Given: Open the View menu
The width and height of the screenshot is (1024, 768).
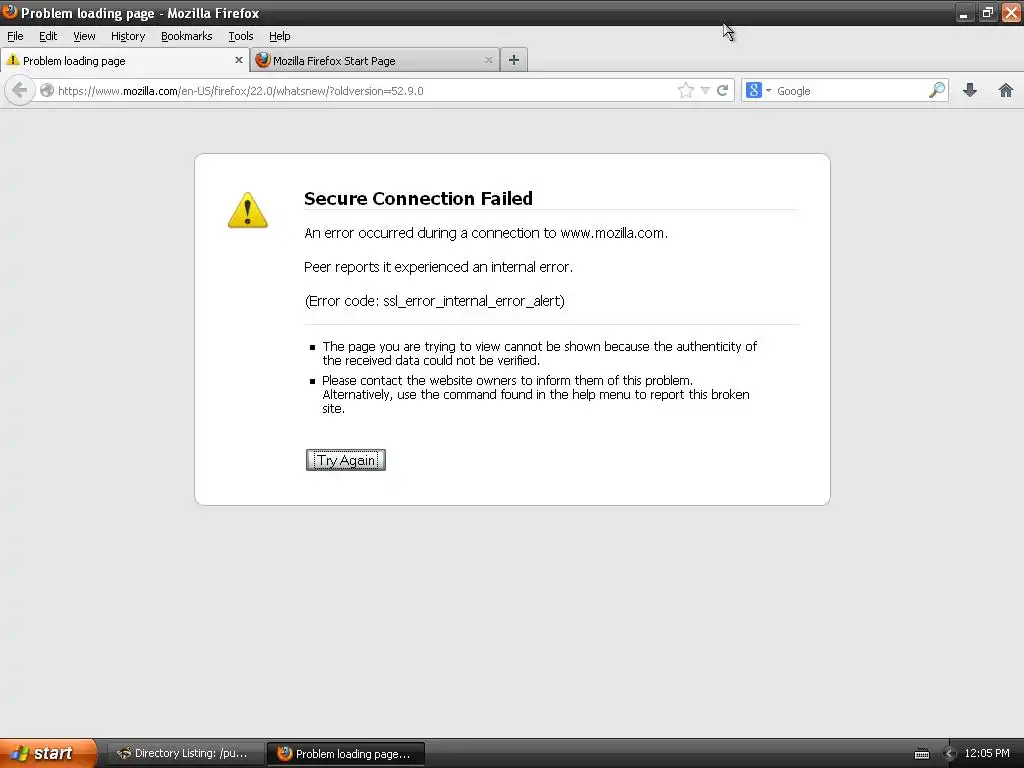Looking at the screenshot, I should 84,36.
